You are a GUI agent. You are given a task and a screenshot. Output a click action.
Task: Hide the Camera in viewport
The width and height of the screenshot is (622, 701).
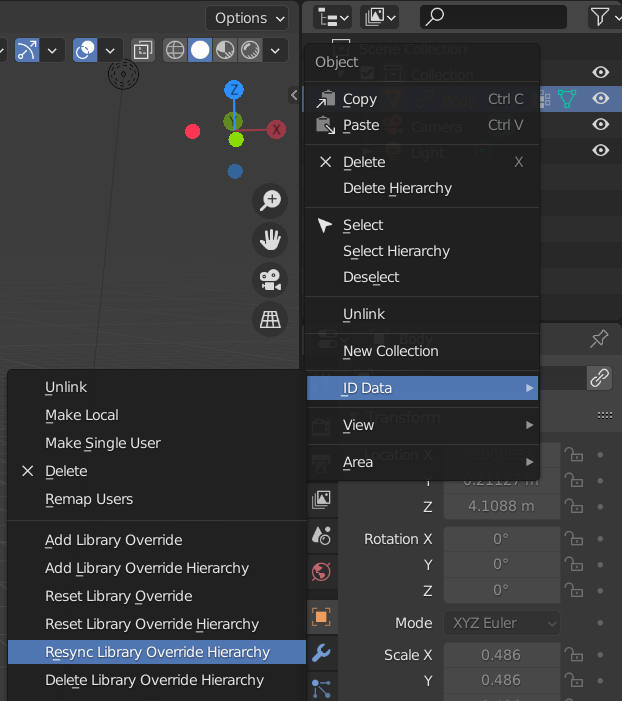(x=601, y=124)
